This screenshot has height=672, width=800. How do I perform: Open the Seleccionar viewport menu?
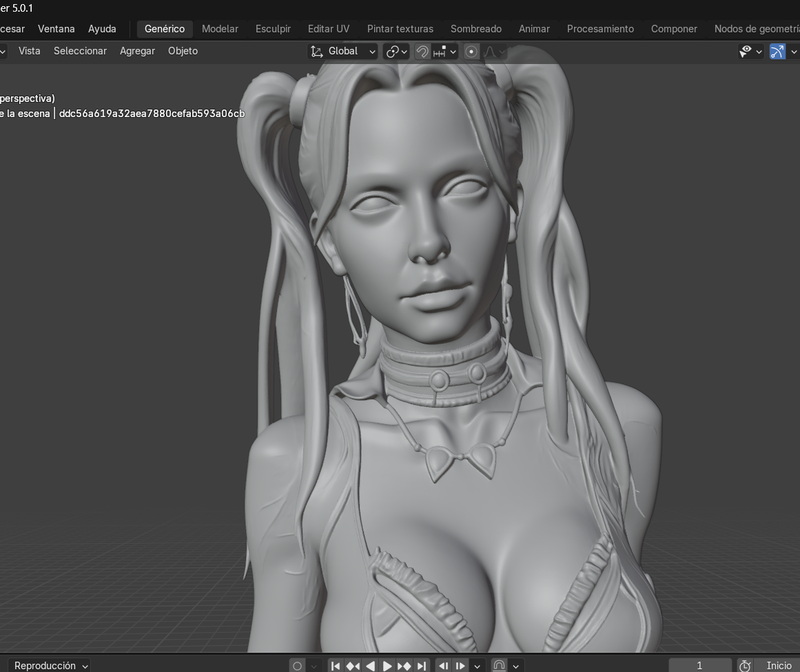point(80,51)
